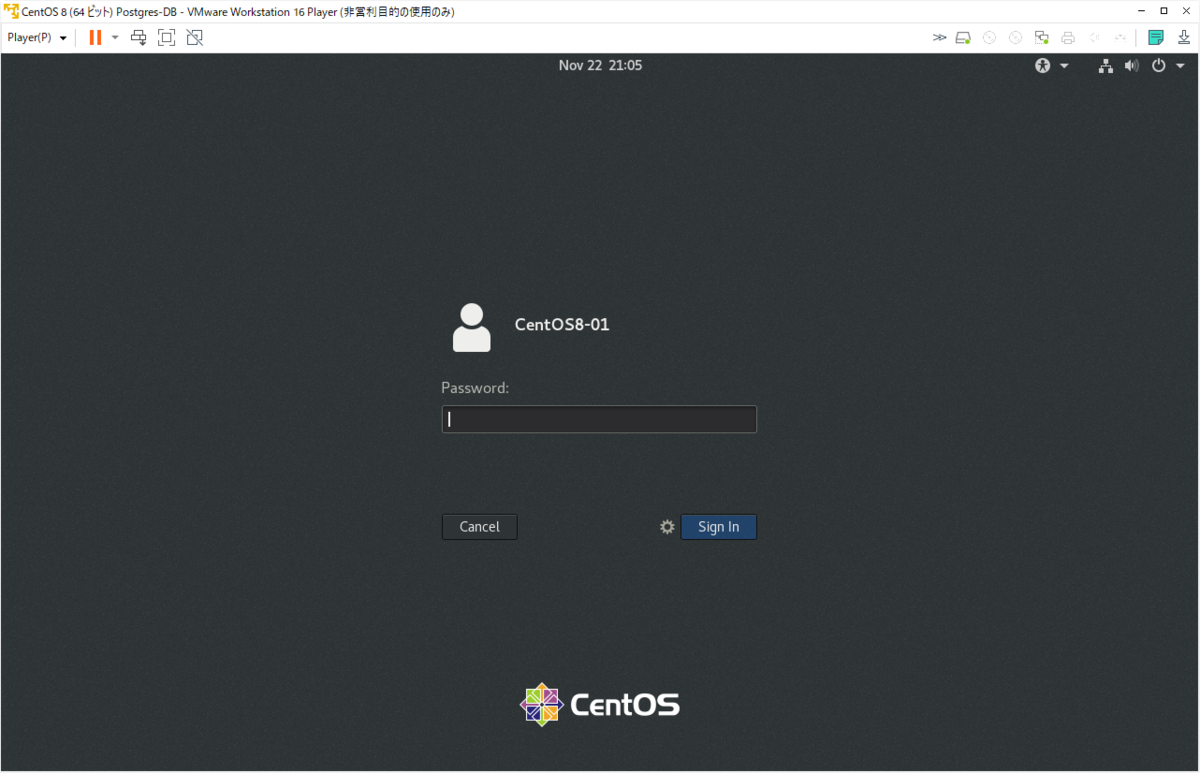Focus the Password input field
This screenshot has height=773, width=1200.
coord(599,419)
